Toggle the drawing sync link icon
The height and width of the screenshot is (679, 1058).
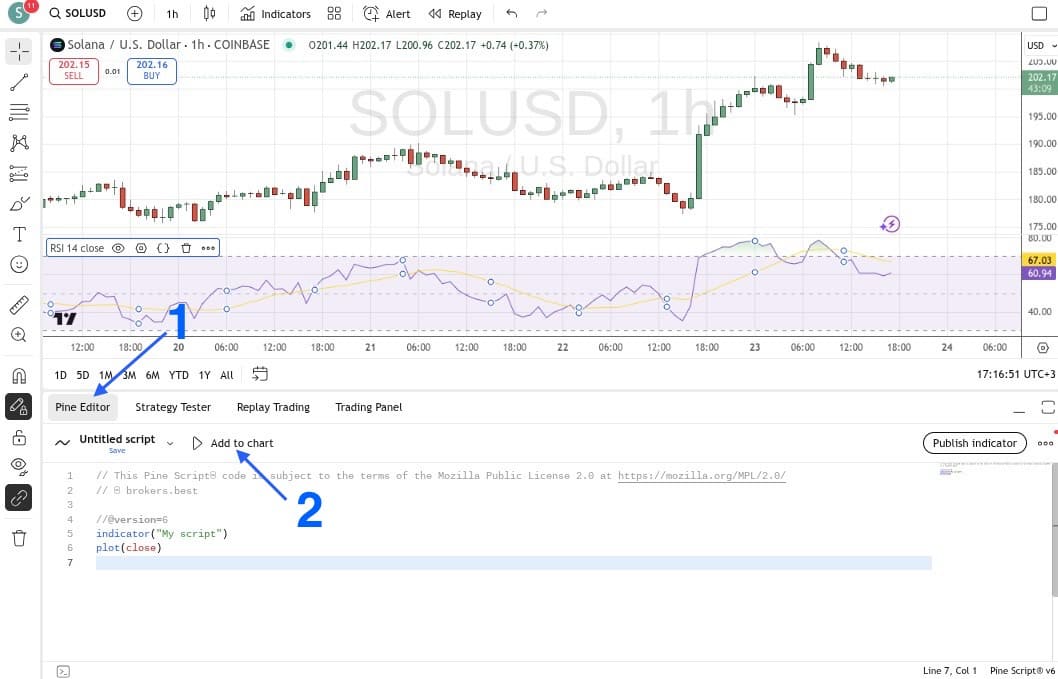pos(19,497)
